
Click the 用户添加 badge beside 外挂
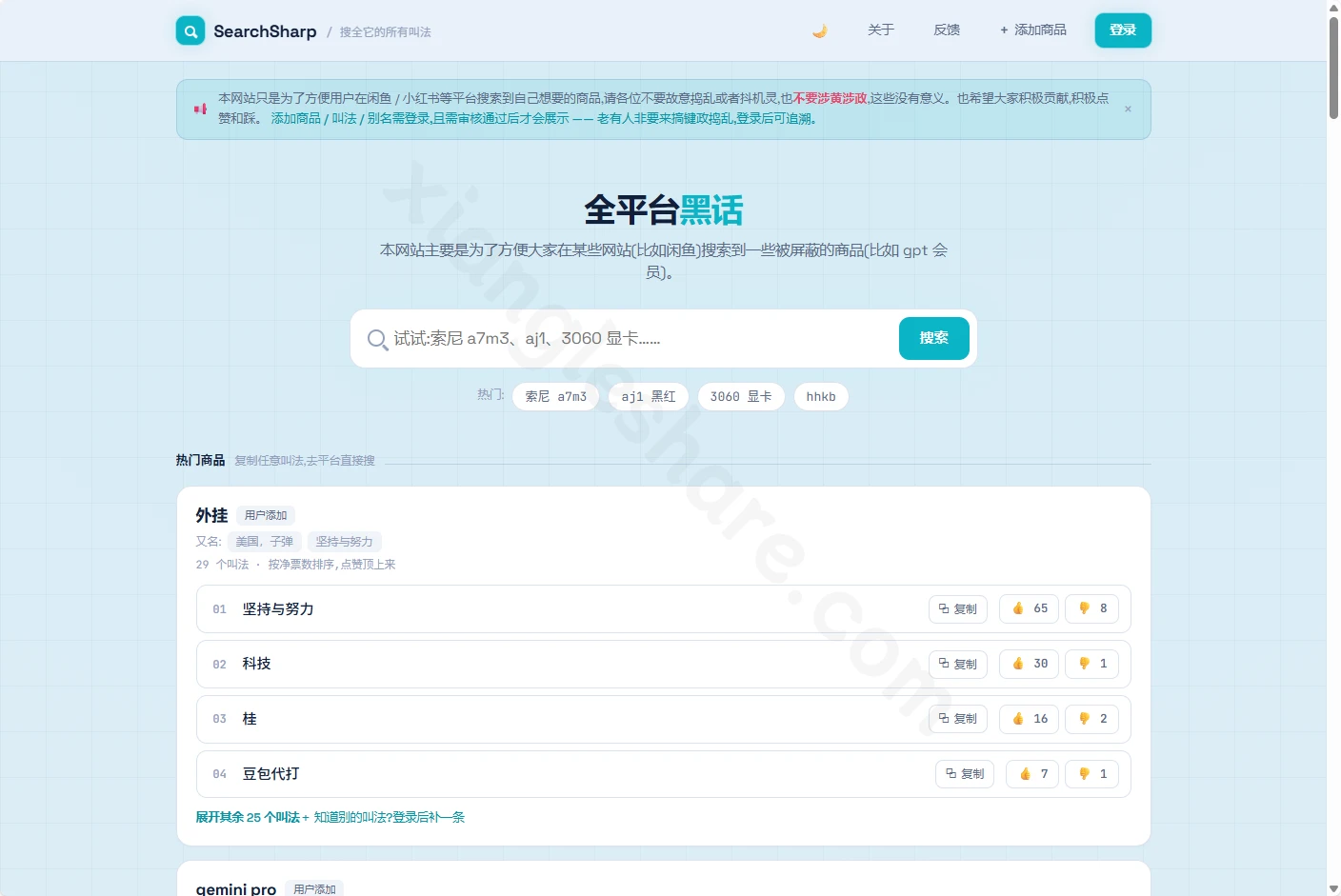pyautogui.click(x=266, y=515)
